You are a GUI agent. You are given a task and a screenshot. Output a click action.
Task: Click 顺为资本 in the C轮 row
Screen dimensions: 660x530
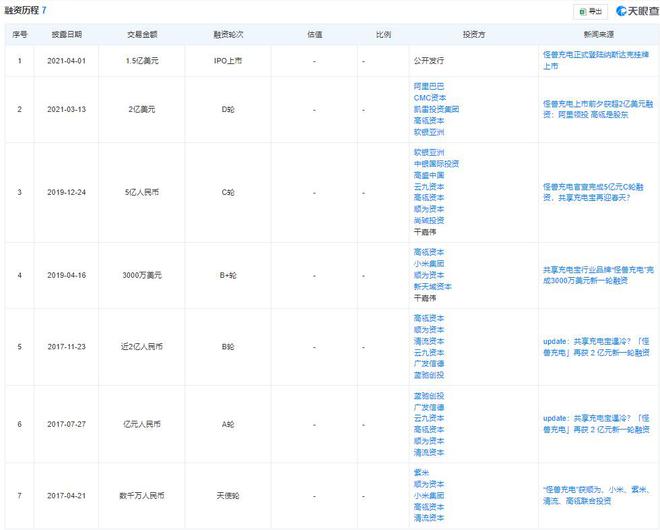click(428, 209)
